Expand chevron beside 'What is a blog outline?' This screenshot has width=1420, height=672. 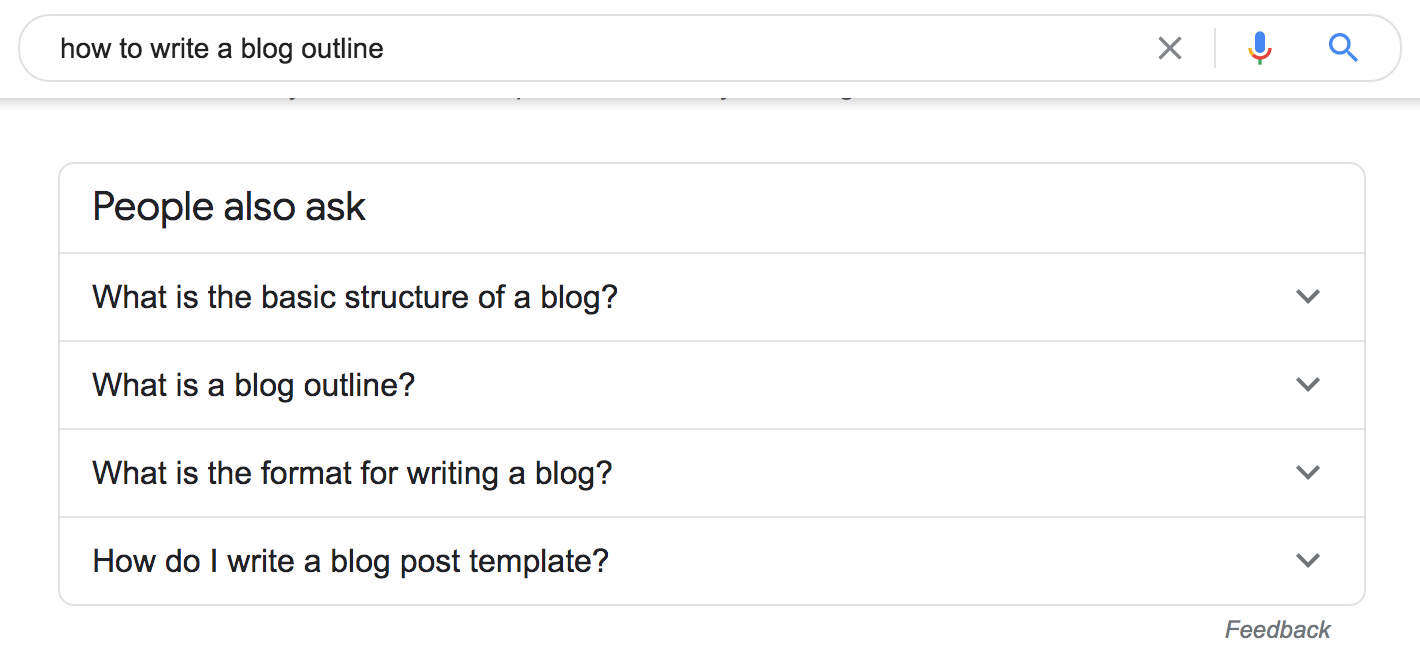pos(1308,385)
